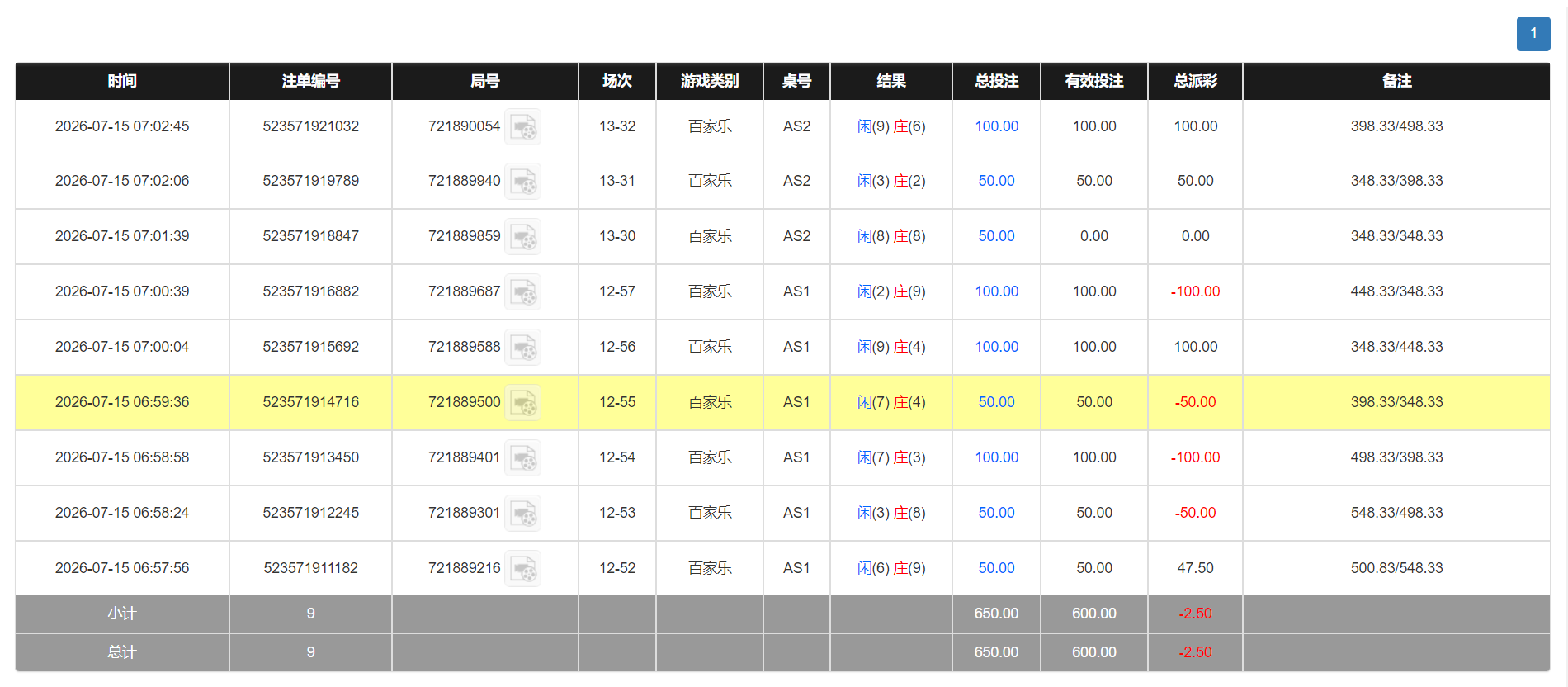Click result 闲(9) 庄(6) in first row
The width and height of the screenshot is (1568, 687).
click(891, 126)
